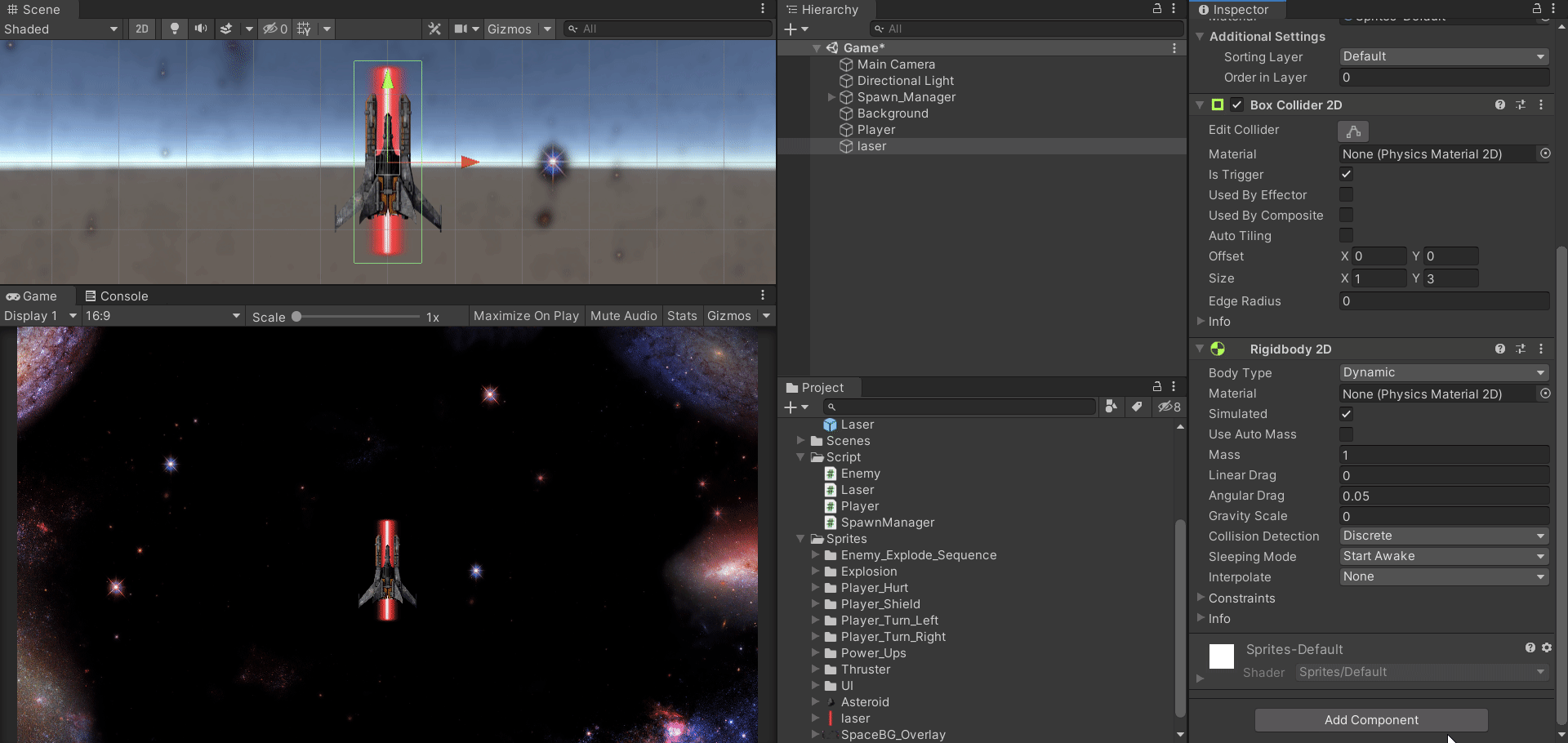Expand Spawn_Manager in the Hierarchy

click(x=831, y=97)
